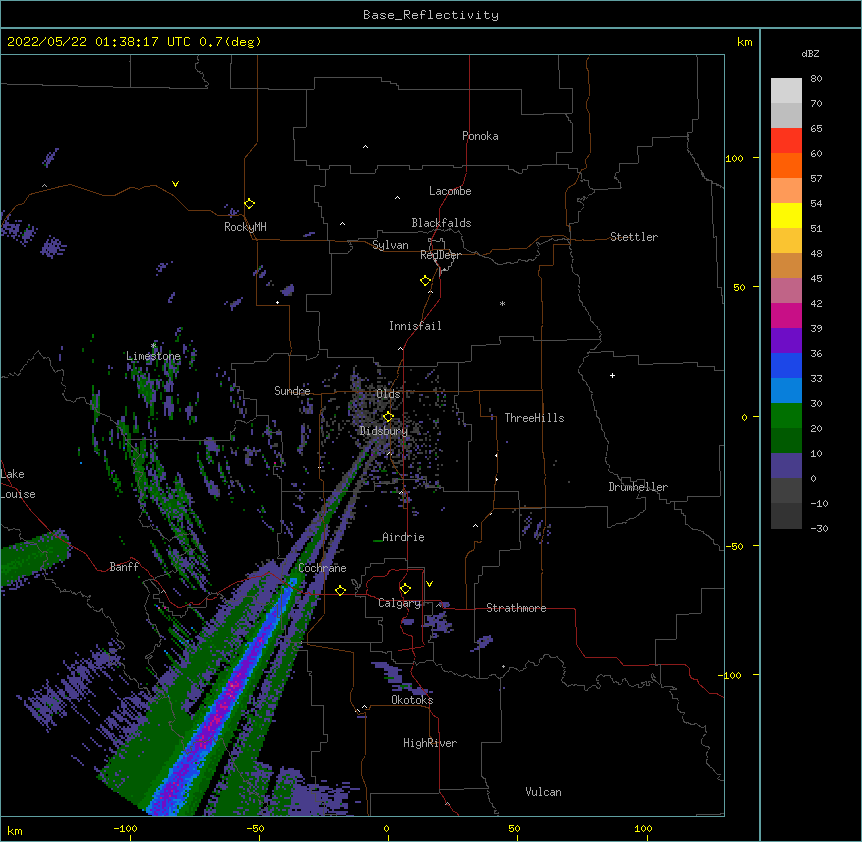Screen dimensions: 862x842
Task: Select the 80 dBZ light gray swatch
Action: [x=786, y=91]
